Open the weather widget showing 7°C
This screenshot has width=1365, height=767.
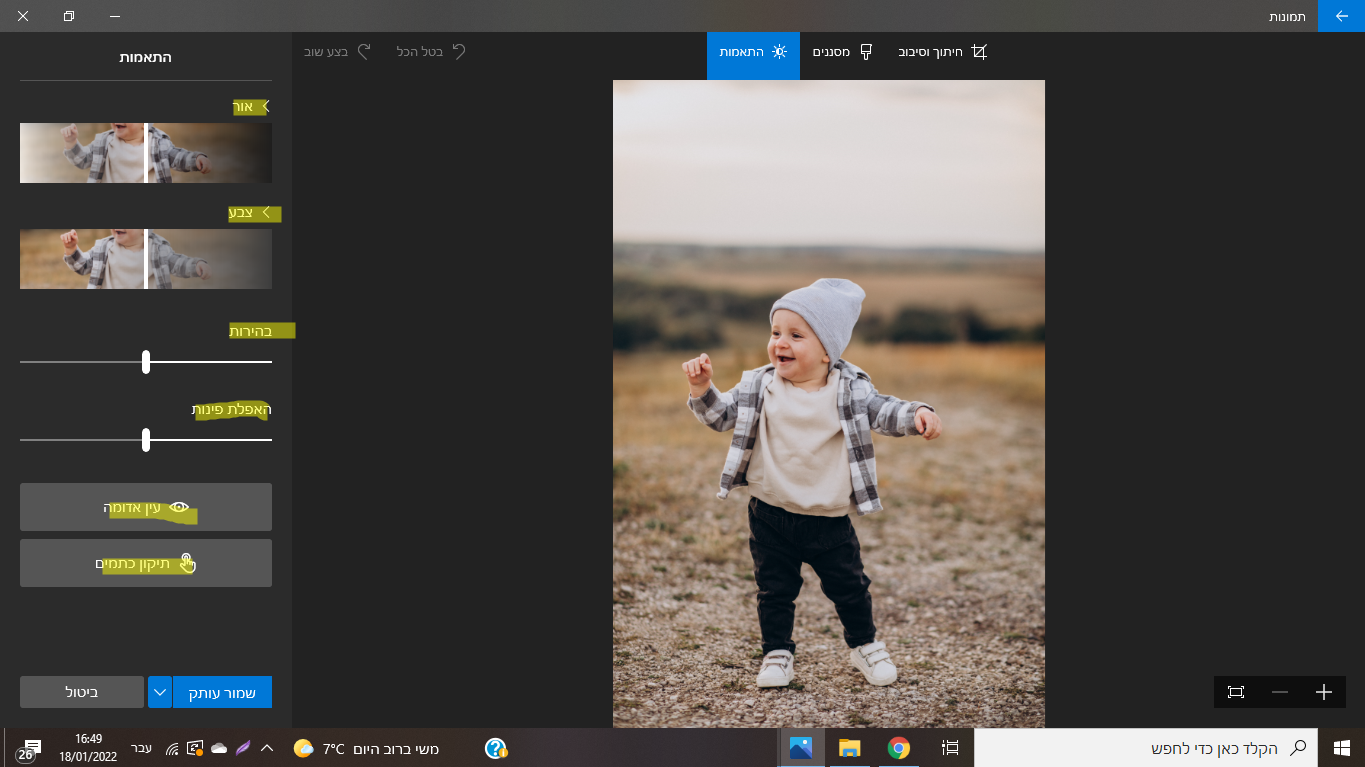click(366, 748)
